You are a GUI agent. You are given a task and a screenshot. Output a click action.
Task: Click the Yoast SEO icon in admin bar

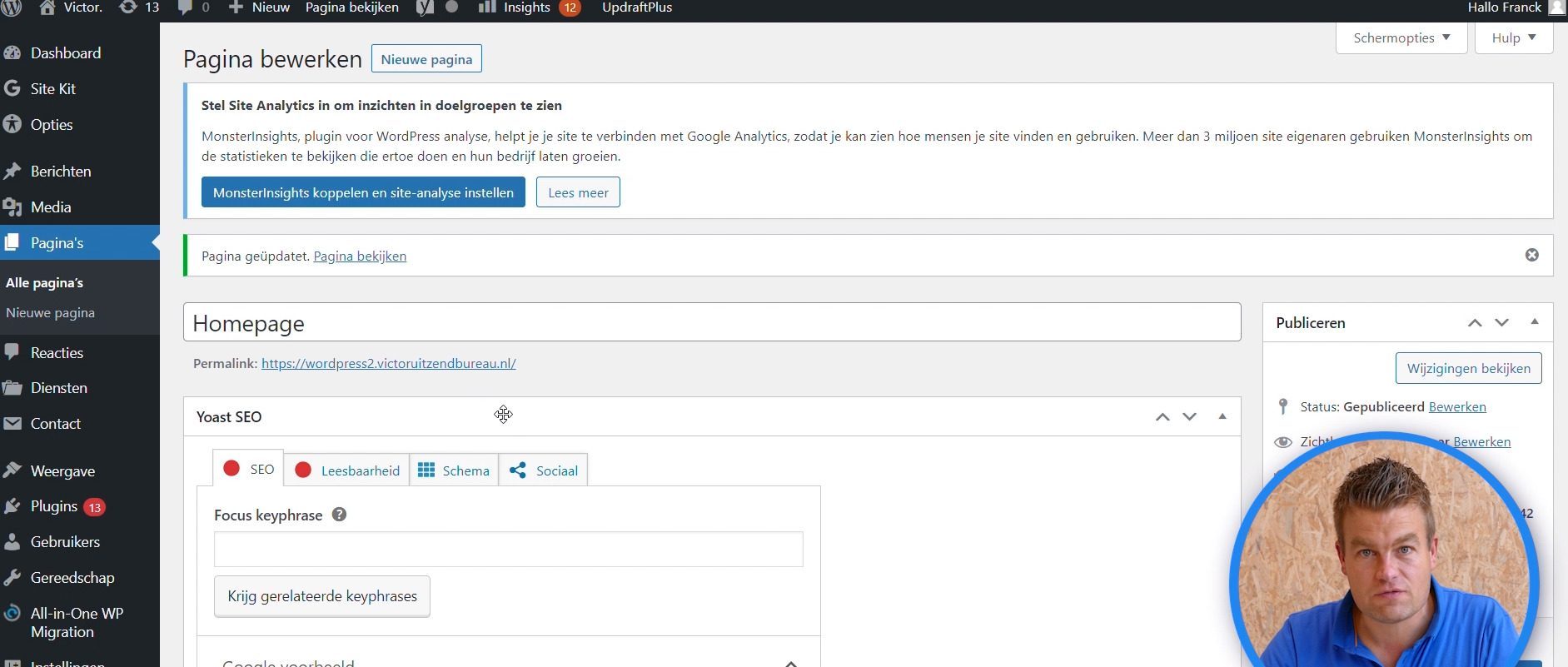425,7
